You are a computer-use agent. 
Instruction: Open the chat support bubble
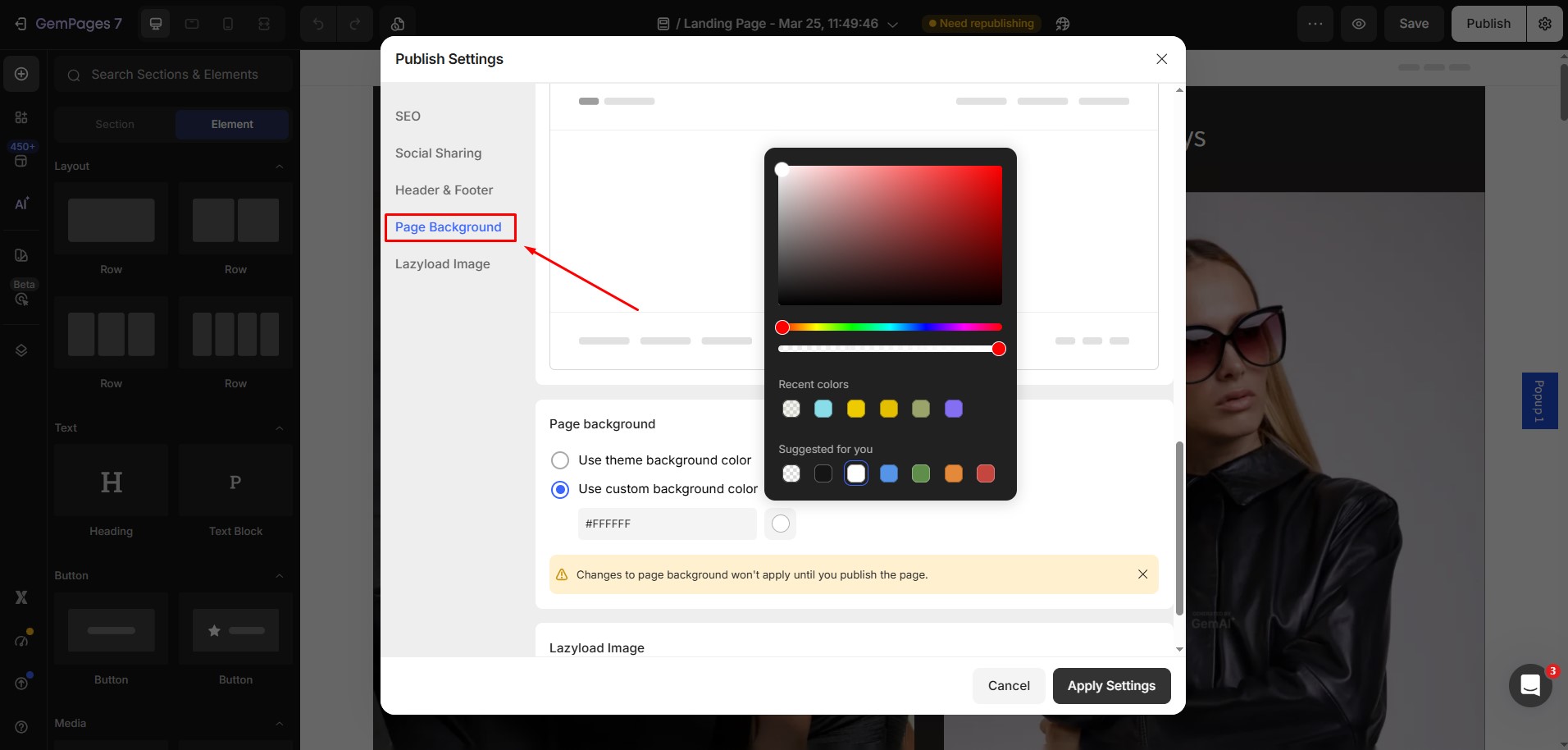point(1530,685)
